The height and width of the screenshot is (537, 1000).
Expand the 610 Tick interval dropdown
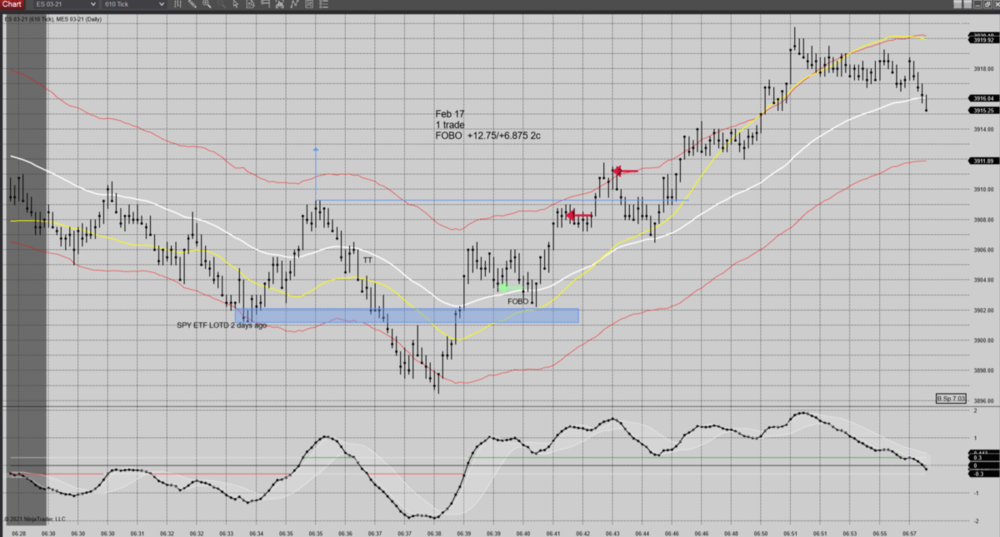pos(134,4)
